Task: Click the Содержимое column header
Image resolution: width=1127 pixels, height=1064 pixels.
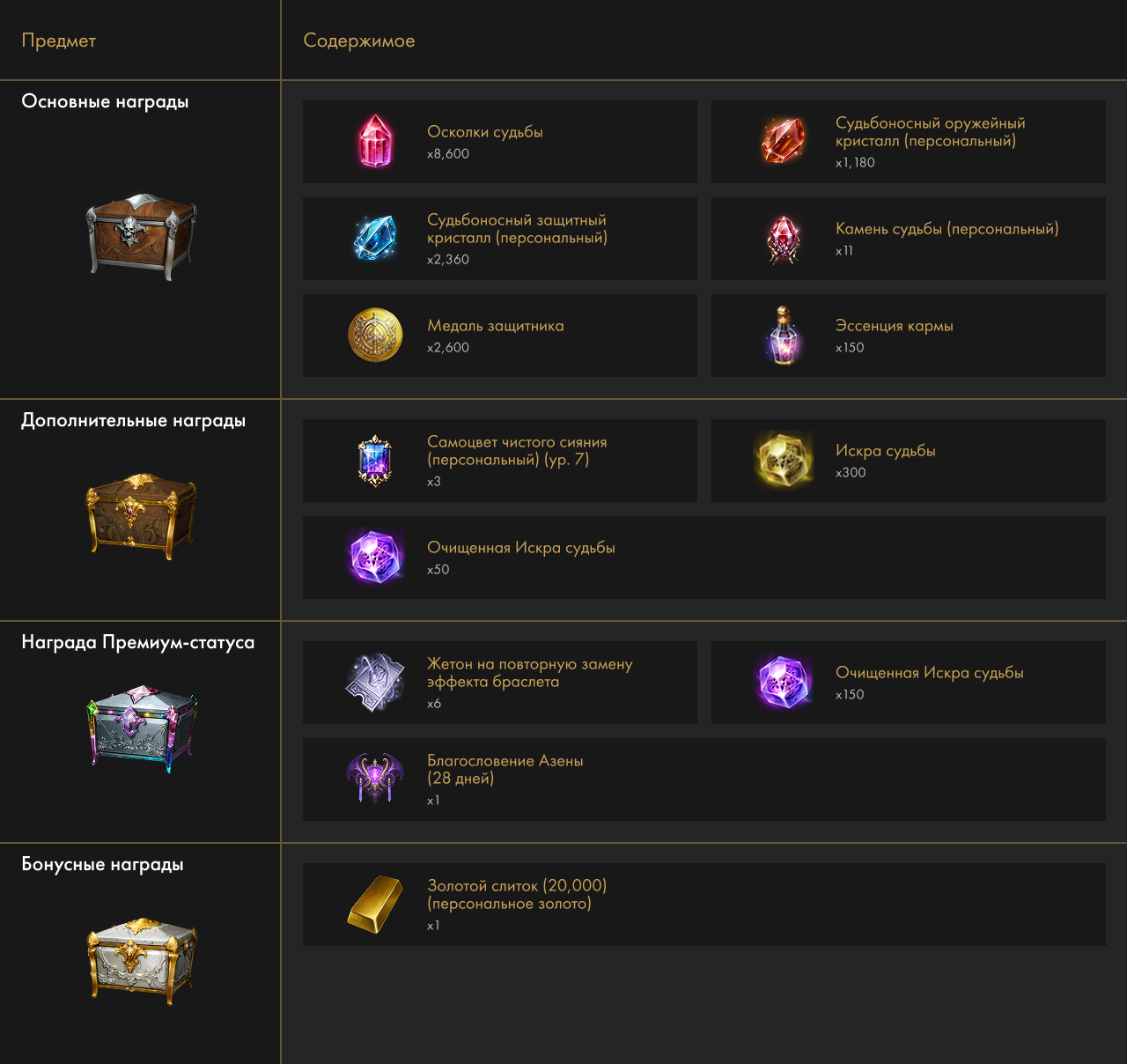Action: point(359,41)
